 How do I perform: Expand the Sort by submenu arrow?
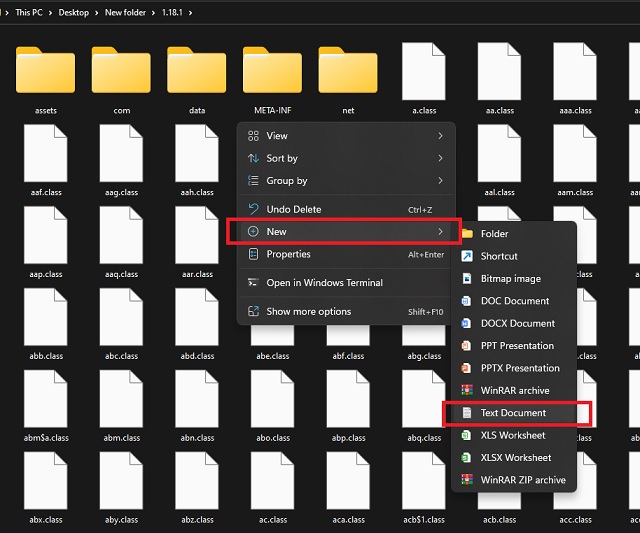(x=440, y=158)
